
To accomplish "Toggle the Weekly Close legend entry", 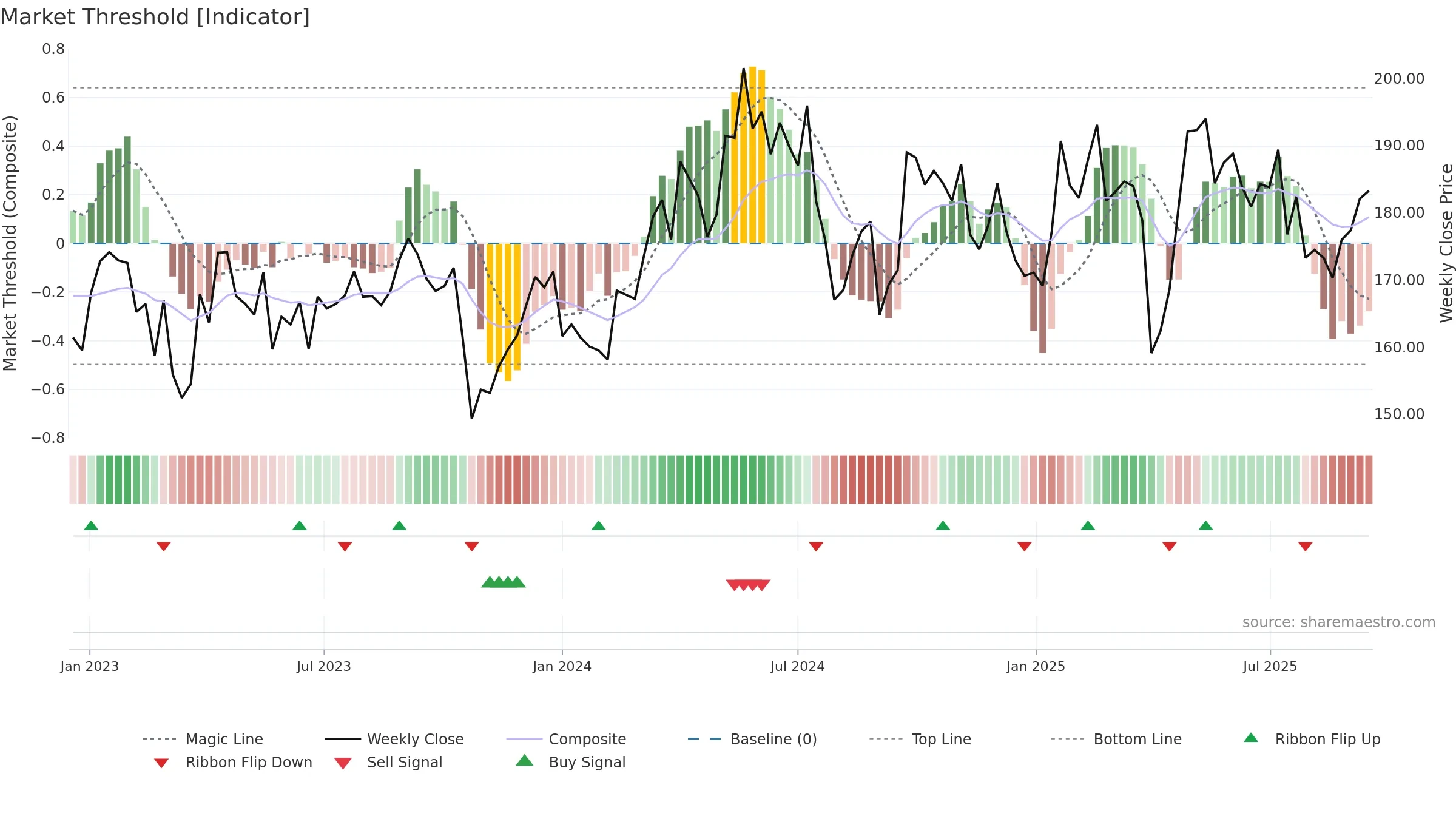I will (x=394, y=739).
